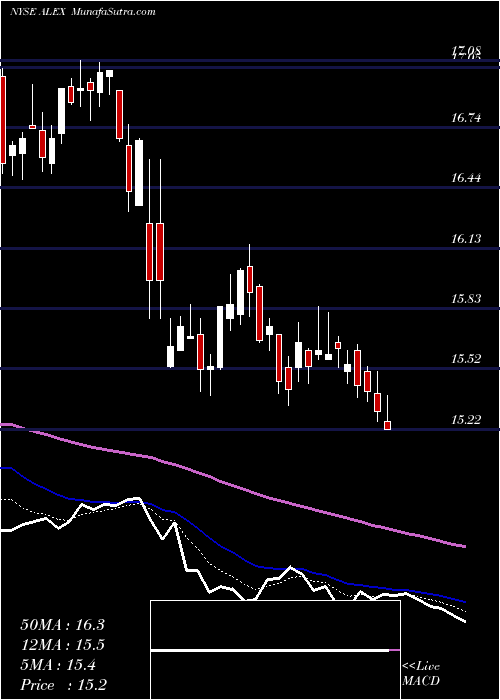Click the 16.13 price level label
This screenshot has width=500, height=700.
[466, 239]
